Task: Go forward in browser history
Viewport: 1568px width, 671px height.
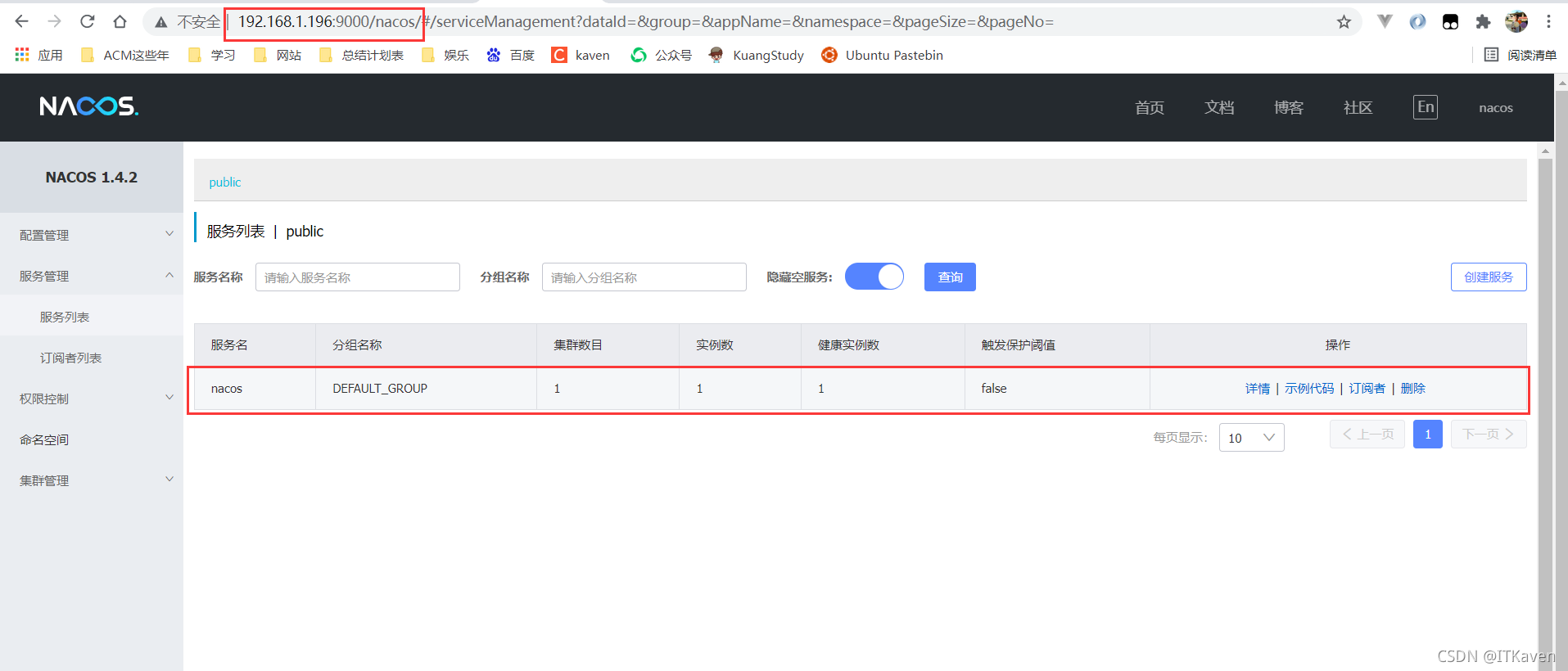Action: pos(55,21)
